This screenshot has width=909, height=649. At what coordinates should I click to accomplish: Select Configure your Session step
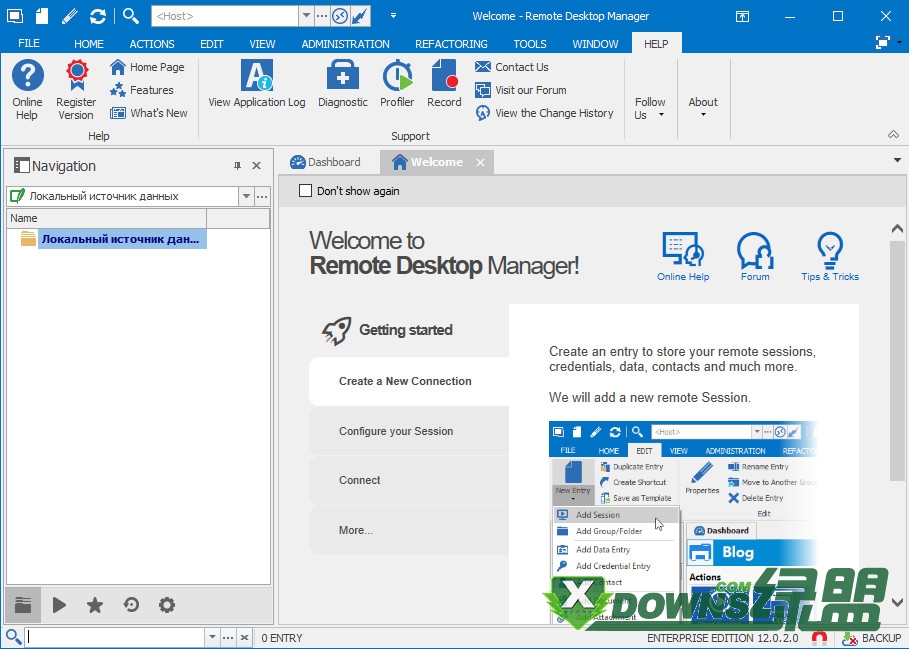(409, 431)
